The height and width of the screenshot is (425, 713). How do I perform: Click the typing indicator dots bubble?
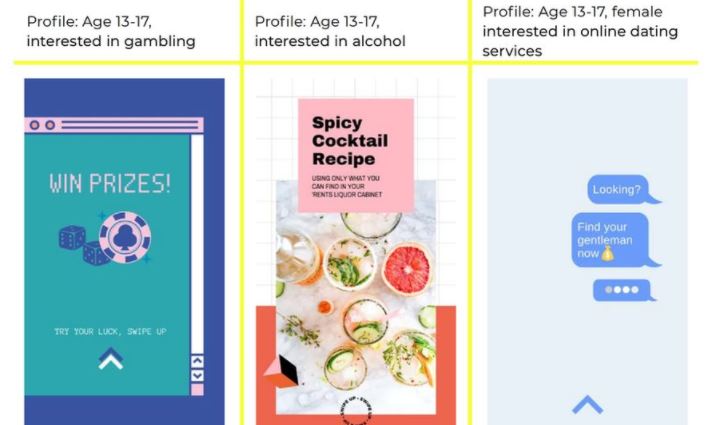(x=624, y=290)
